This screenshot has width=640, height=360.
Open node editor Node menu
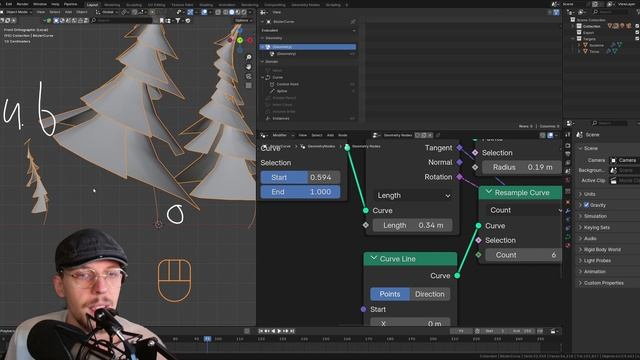pos(343,135)
